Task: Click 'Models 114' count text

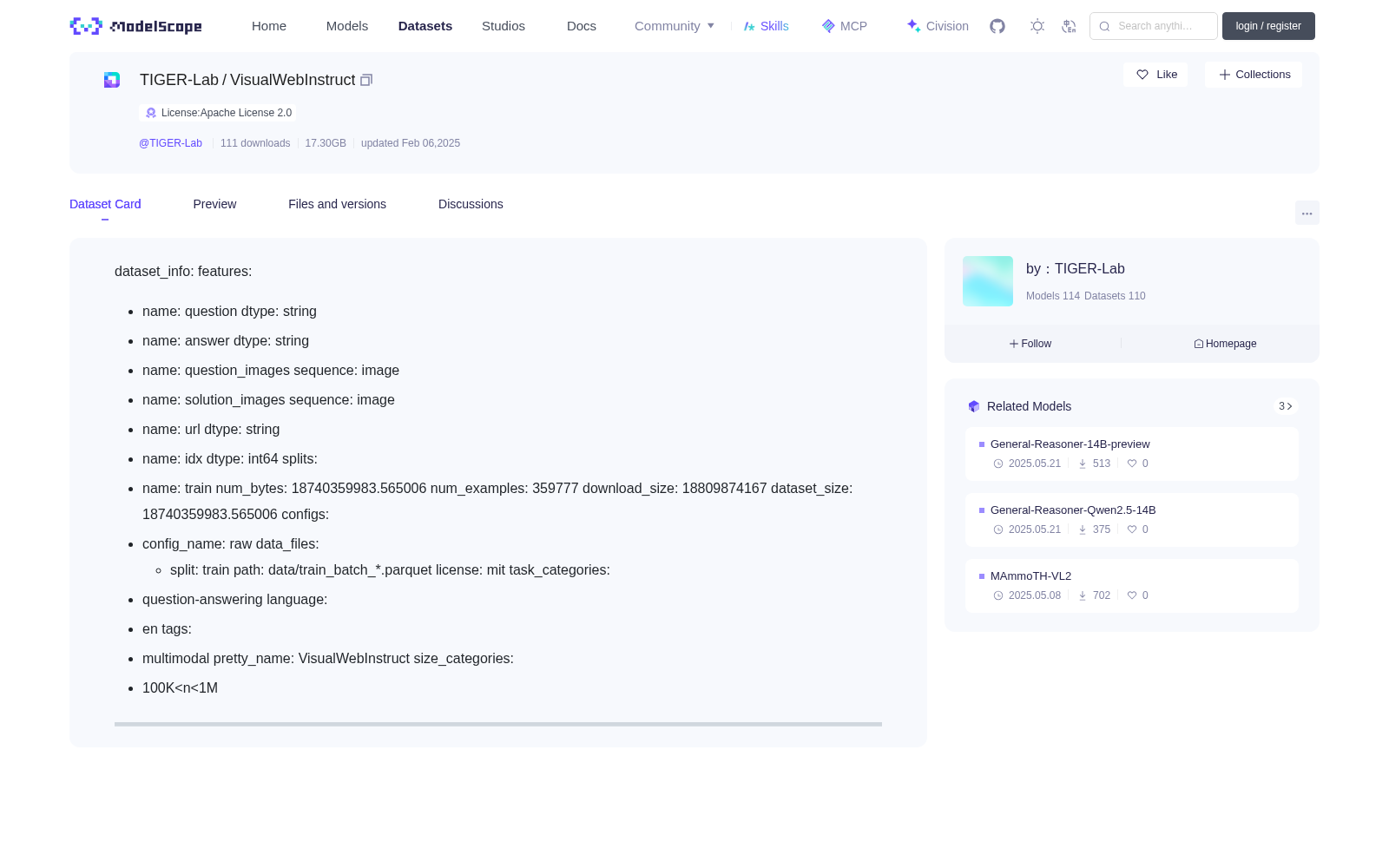Action: coord(1053,296)
